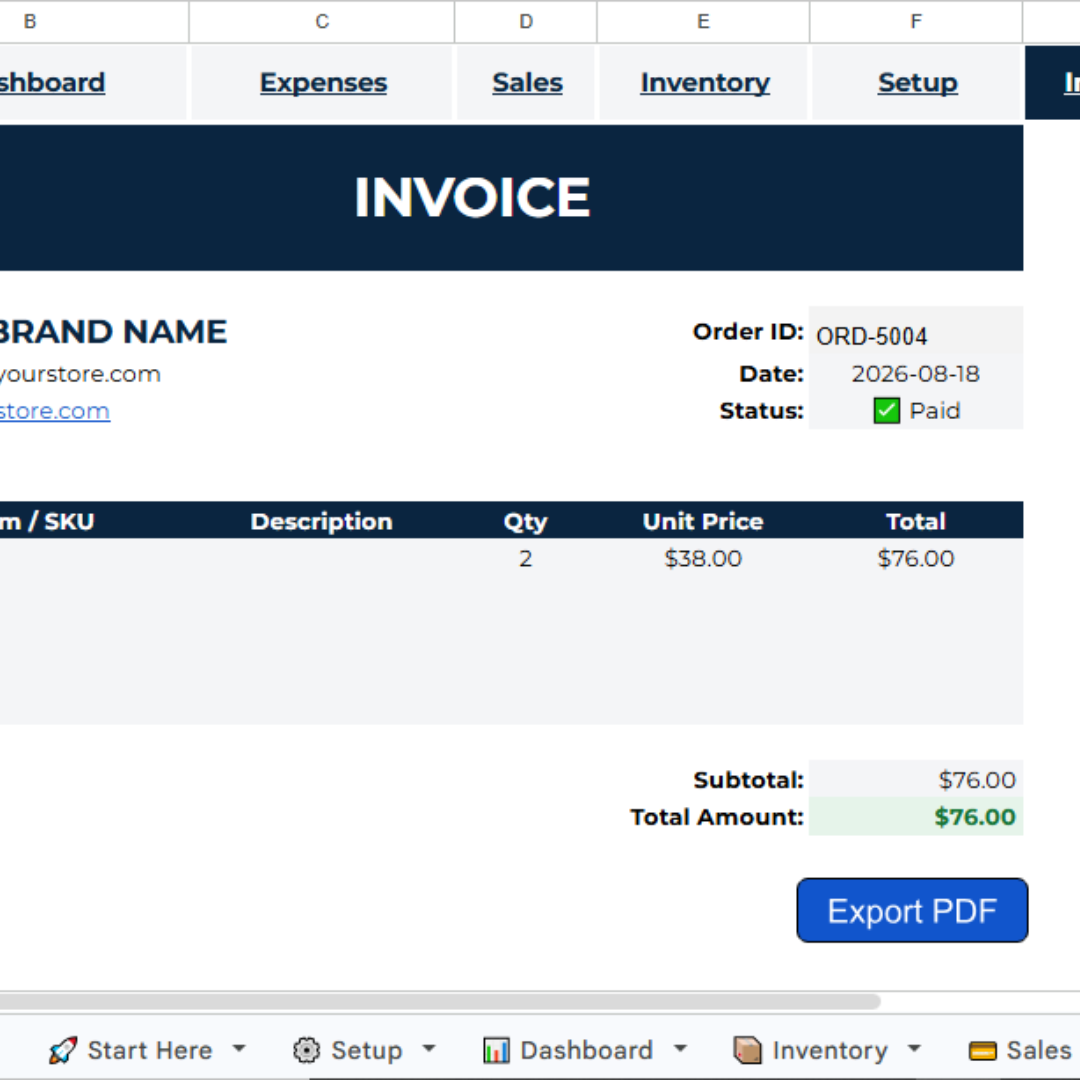The image size is (1080, 1080).
Task: Switch to the Start Here sheet
Action: click(149, 1050)
